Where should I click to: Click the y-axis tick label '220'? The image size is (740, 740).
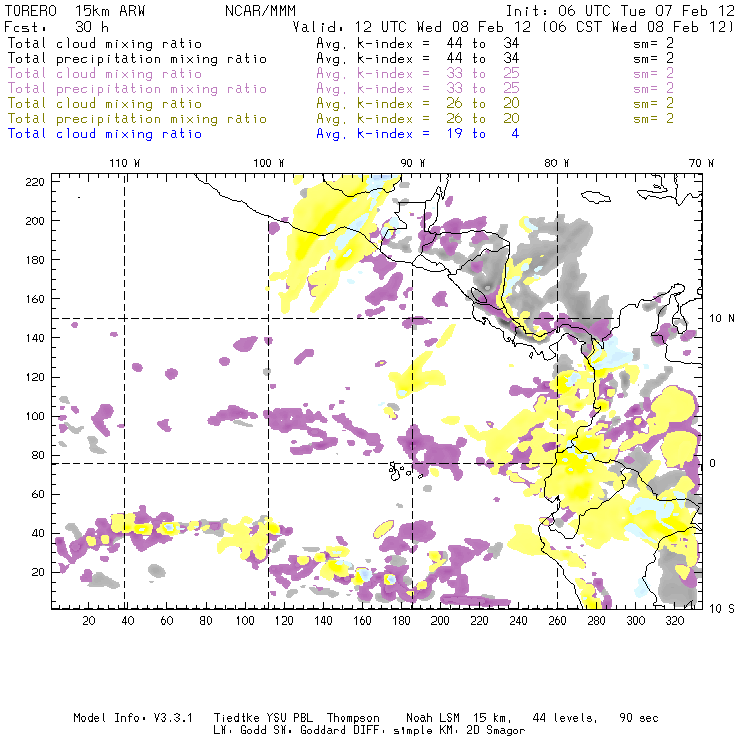point(35,182)
